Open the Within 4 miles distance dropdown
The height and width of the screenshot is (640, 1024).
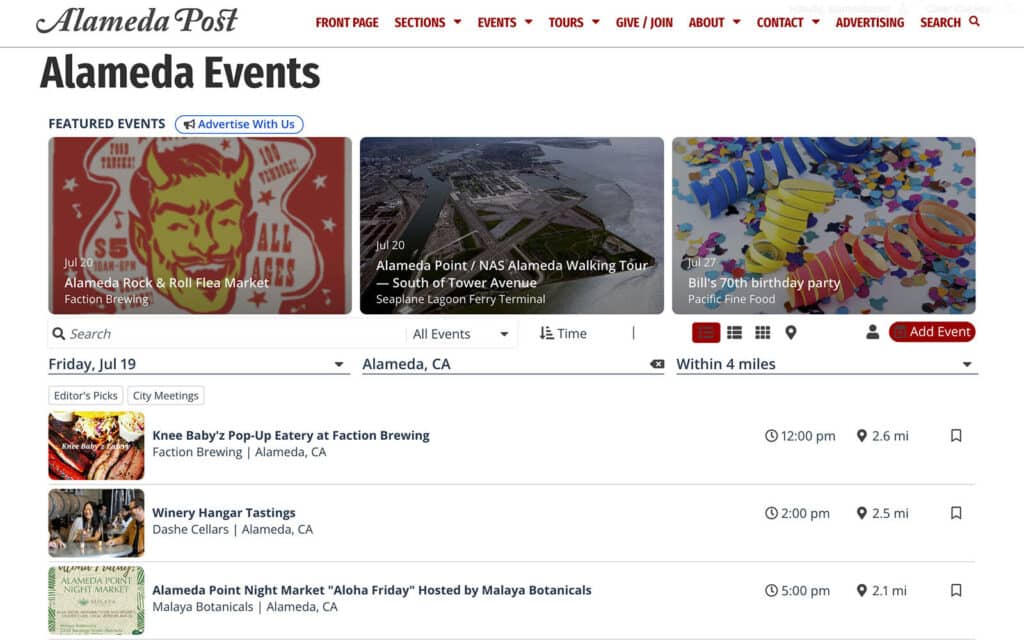coord(827,364)
